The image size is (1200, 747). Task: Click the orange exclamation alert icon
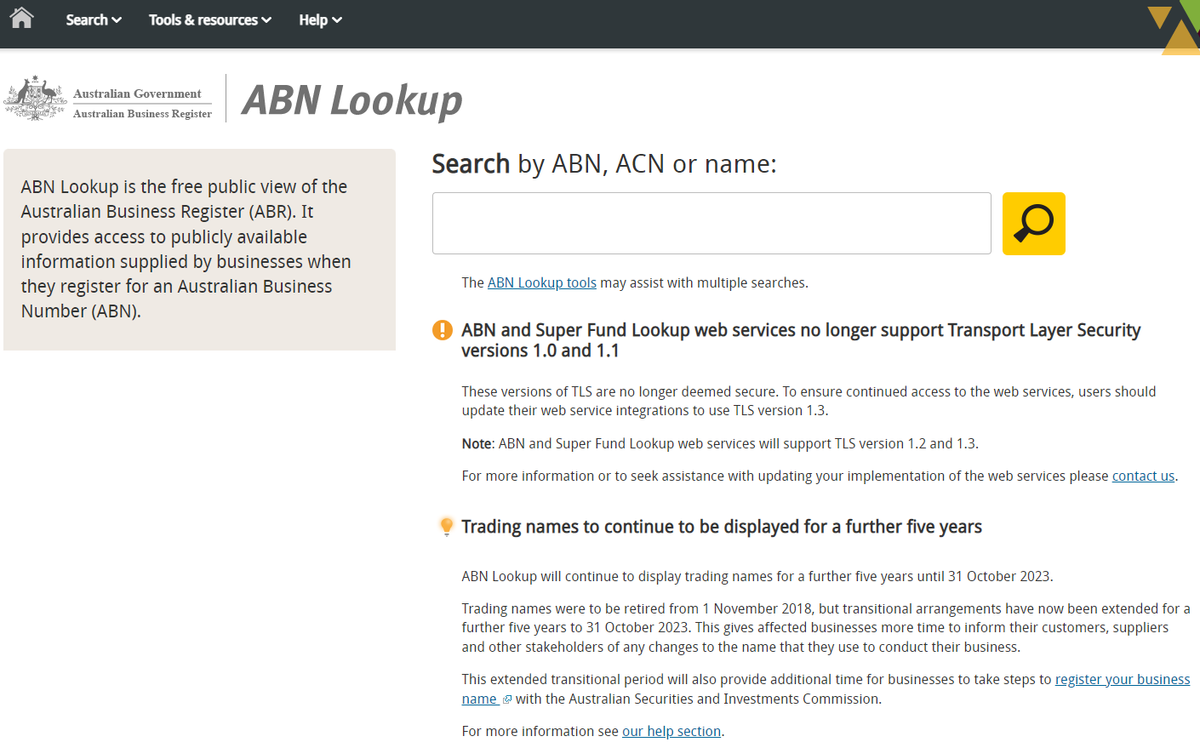pyautogui.click(x=442, y=331)
